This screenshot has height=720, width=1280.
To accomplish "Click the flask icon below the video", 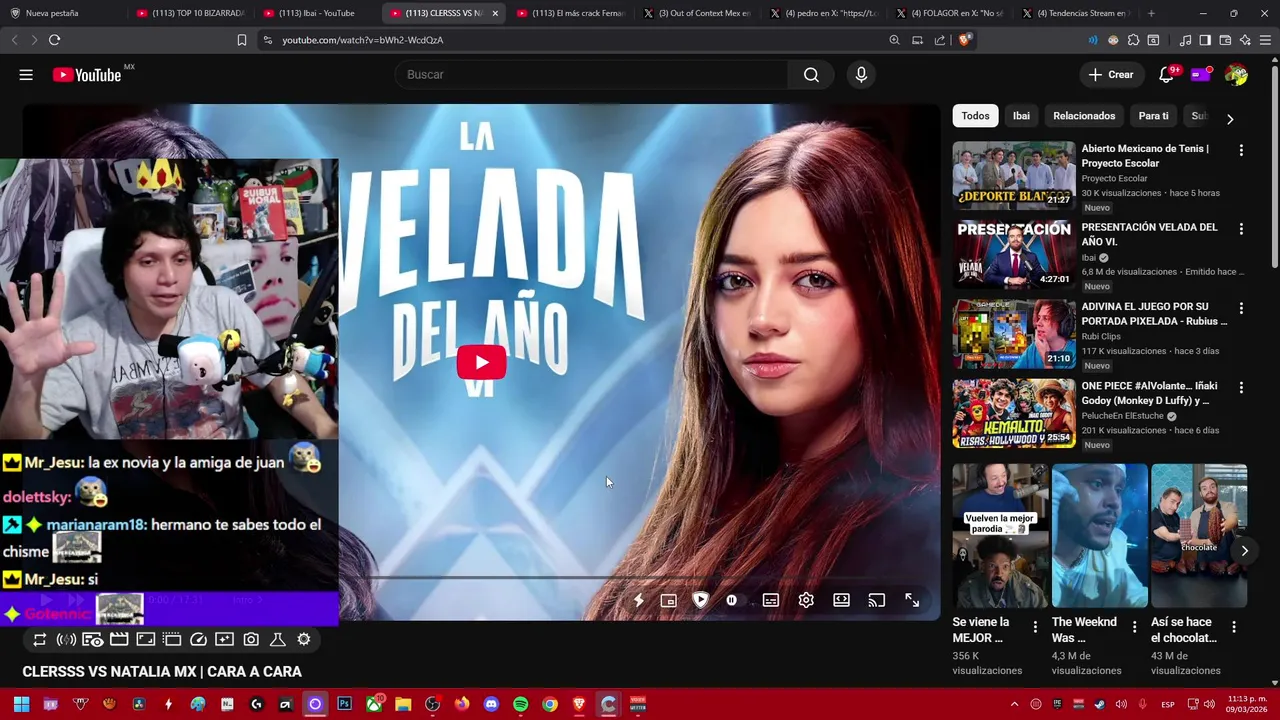I will (x=278, y=640).
